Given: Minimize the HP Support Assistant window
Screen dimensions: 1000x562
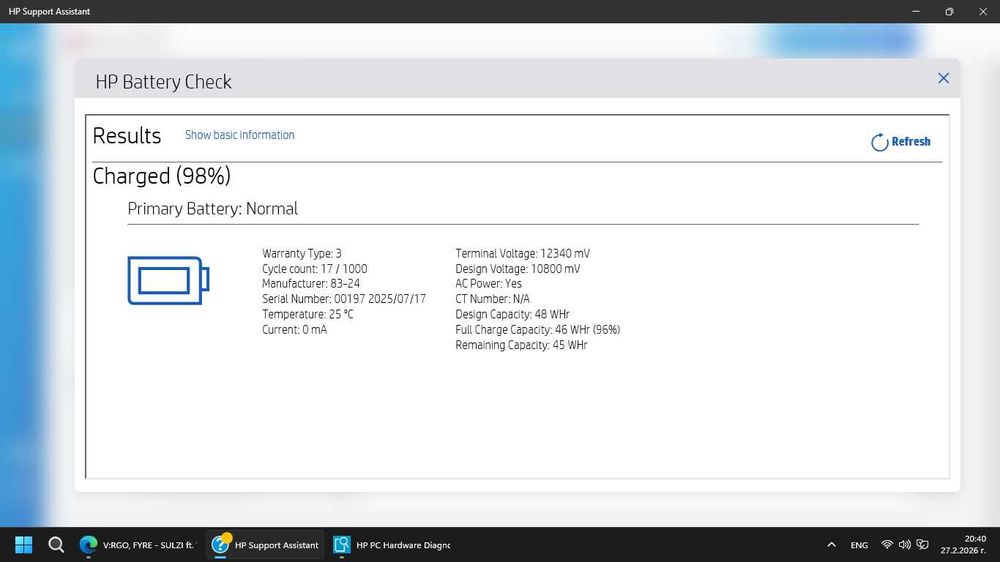Looking at the screenshot, I should (x=916, y=11).
